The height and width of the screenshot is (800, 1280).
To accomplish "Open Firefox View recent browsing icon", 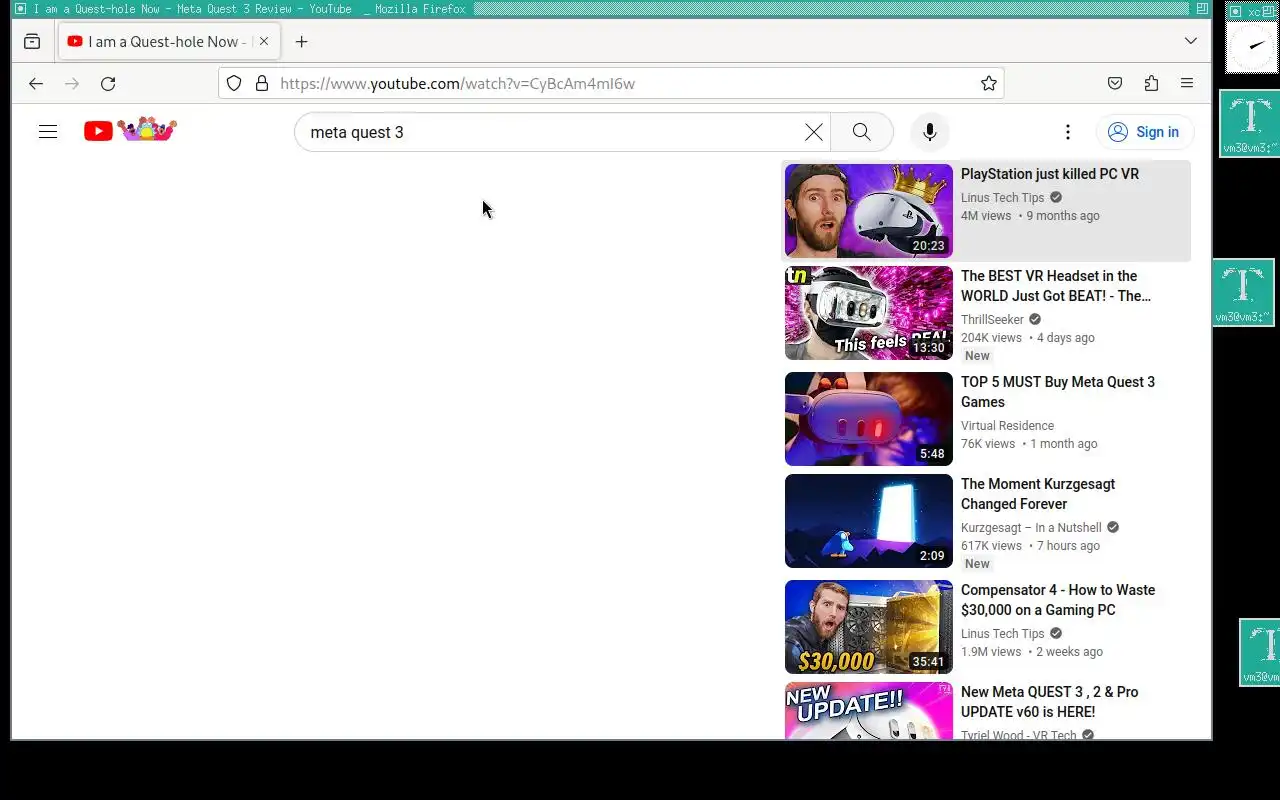I will pyautogui.click(x=32, y=42).
